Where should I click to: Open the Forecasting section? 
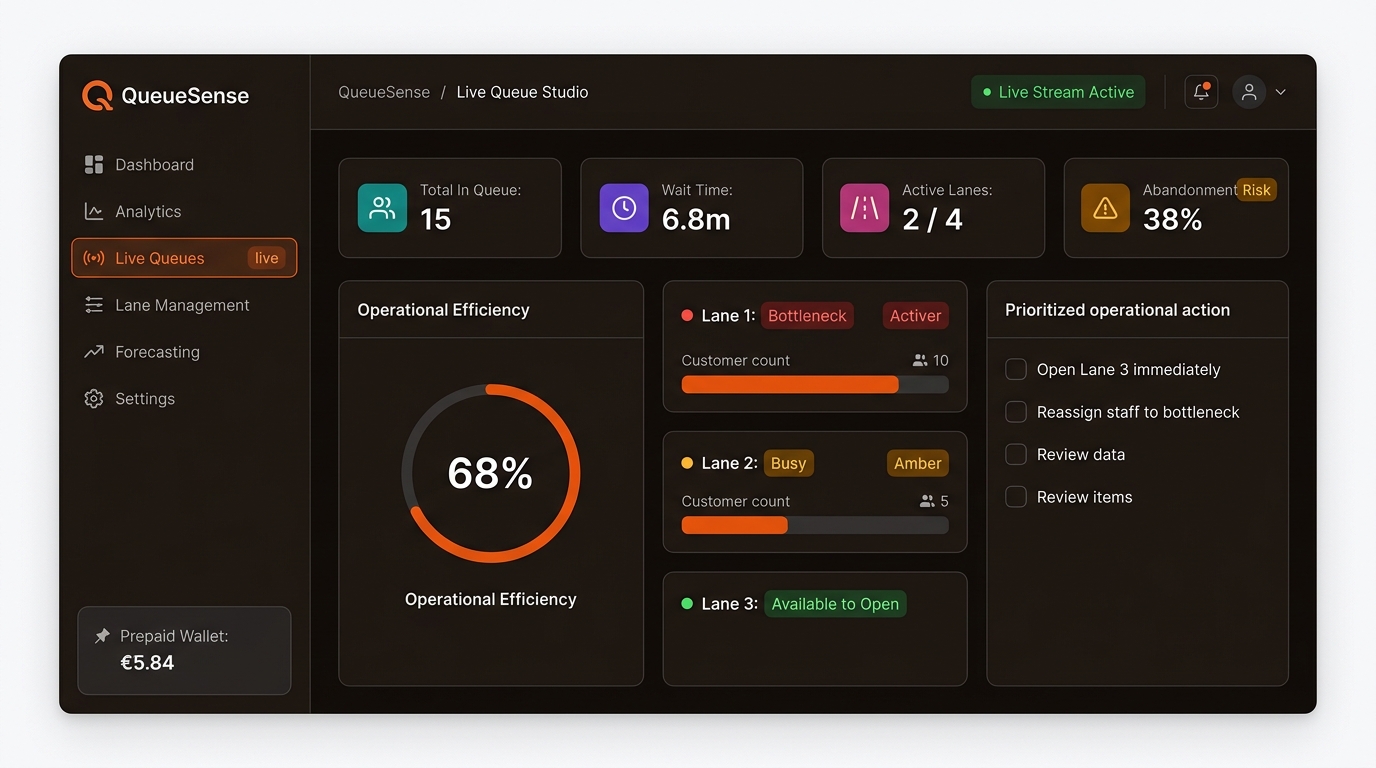coord(184,352)
